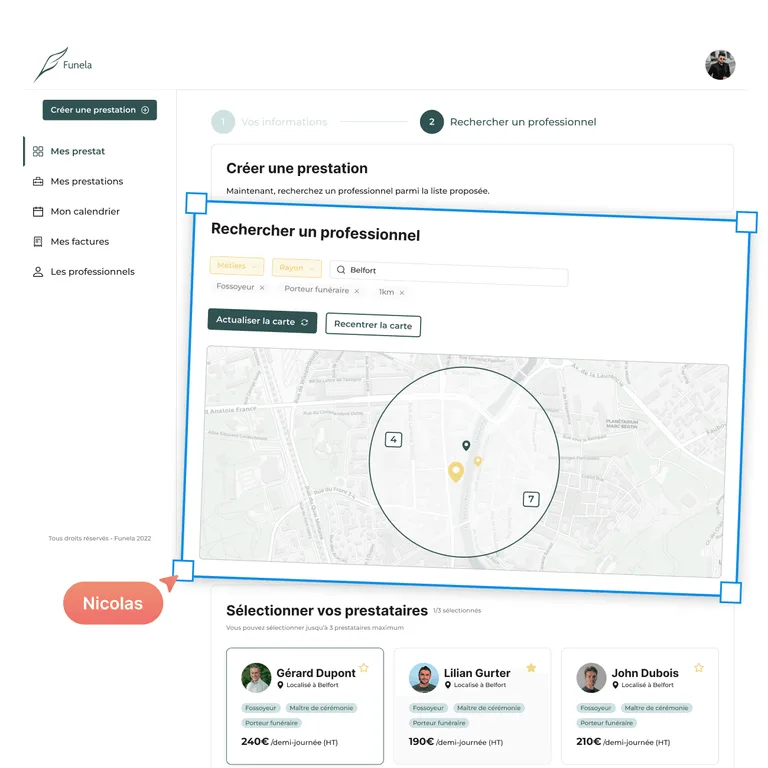Click the small yellow map pin
Screen dimensions: 768x768
point(478,461)
